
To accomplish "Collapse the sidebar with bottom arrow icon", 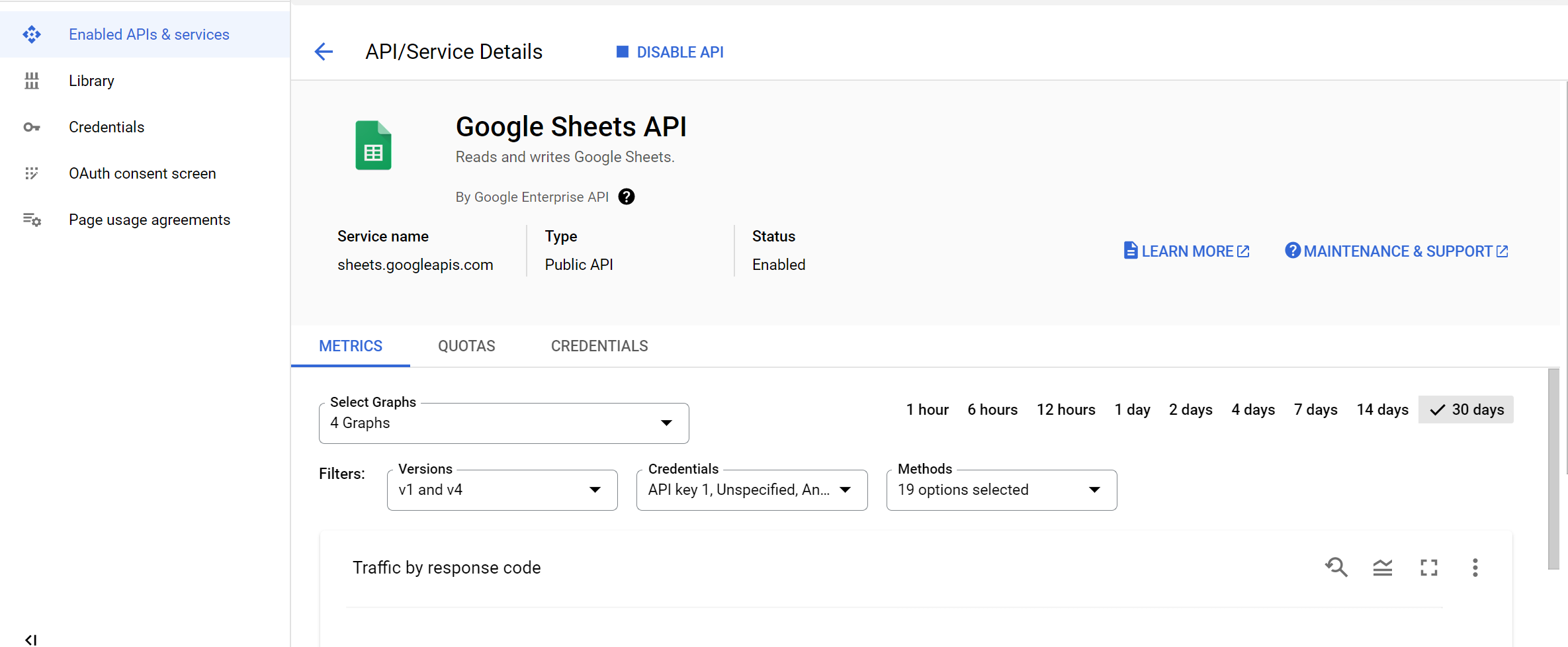I will click(30, 640).
